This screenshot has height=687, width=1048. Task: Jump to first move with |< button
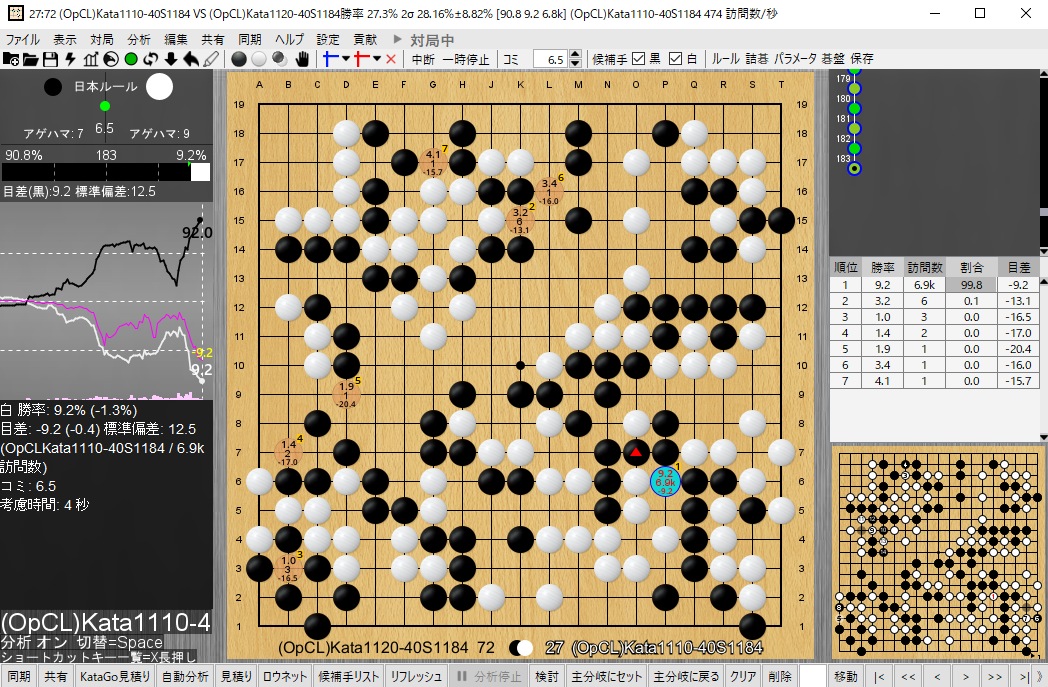tap(880, 677)
